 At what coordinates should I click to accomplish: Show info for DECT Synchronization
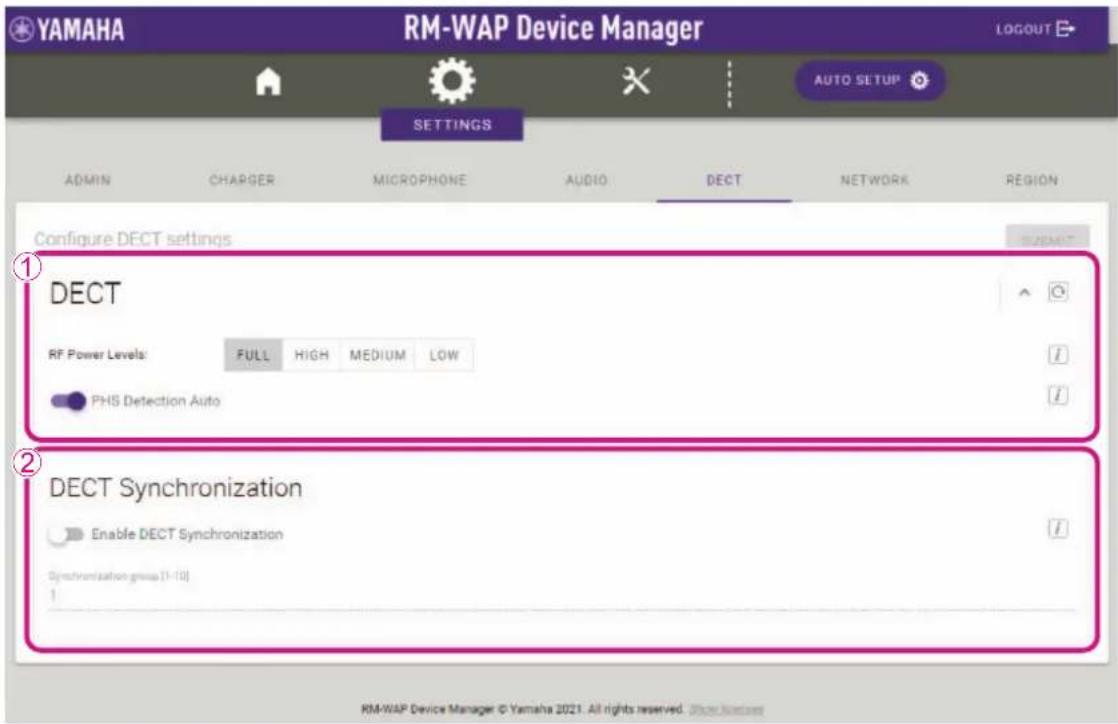click(x=1058, y=529)
